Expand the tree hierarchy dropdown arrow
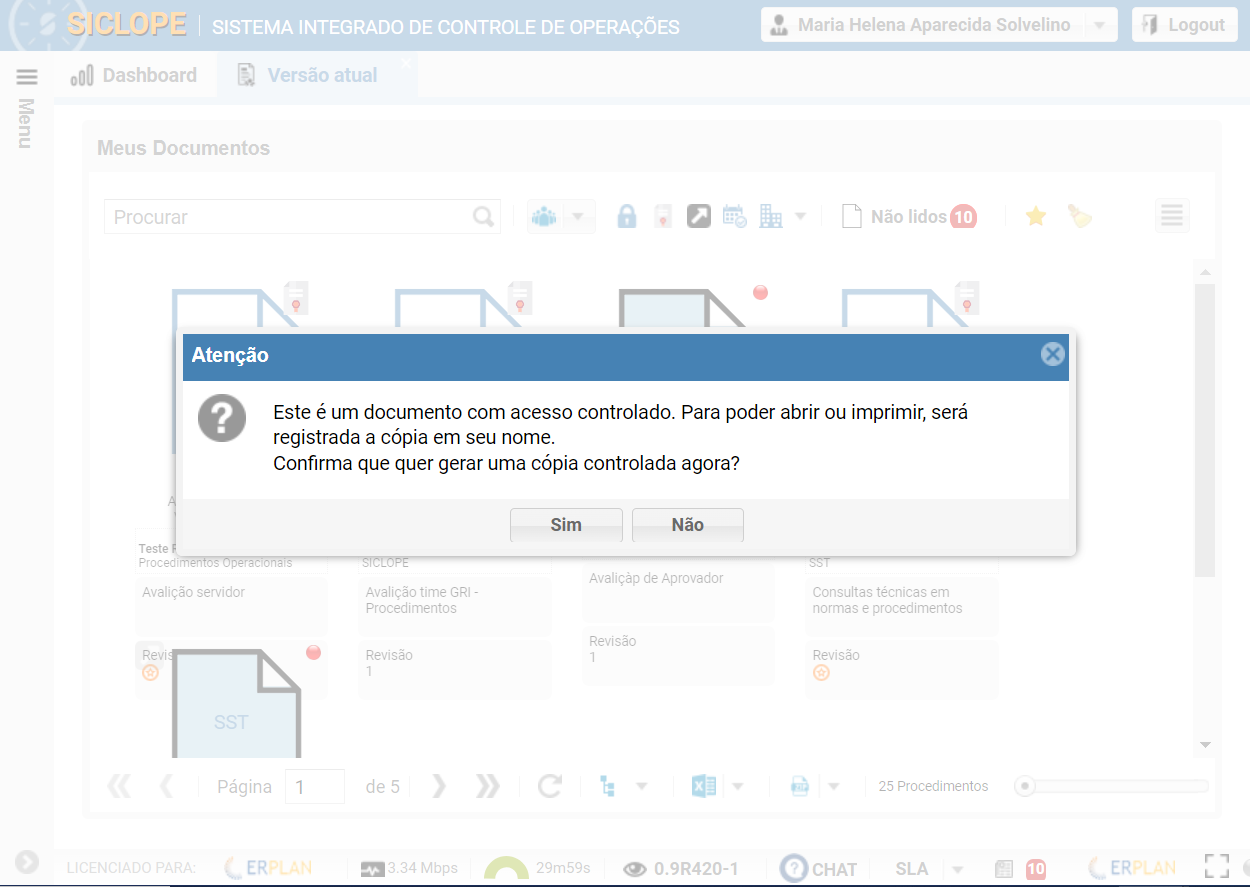This screenshot has width=1250, height=887. (642, 787)
